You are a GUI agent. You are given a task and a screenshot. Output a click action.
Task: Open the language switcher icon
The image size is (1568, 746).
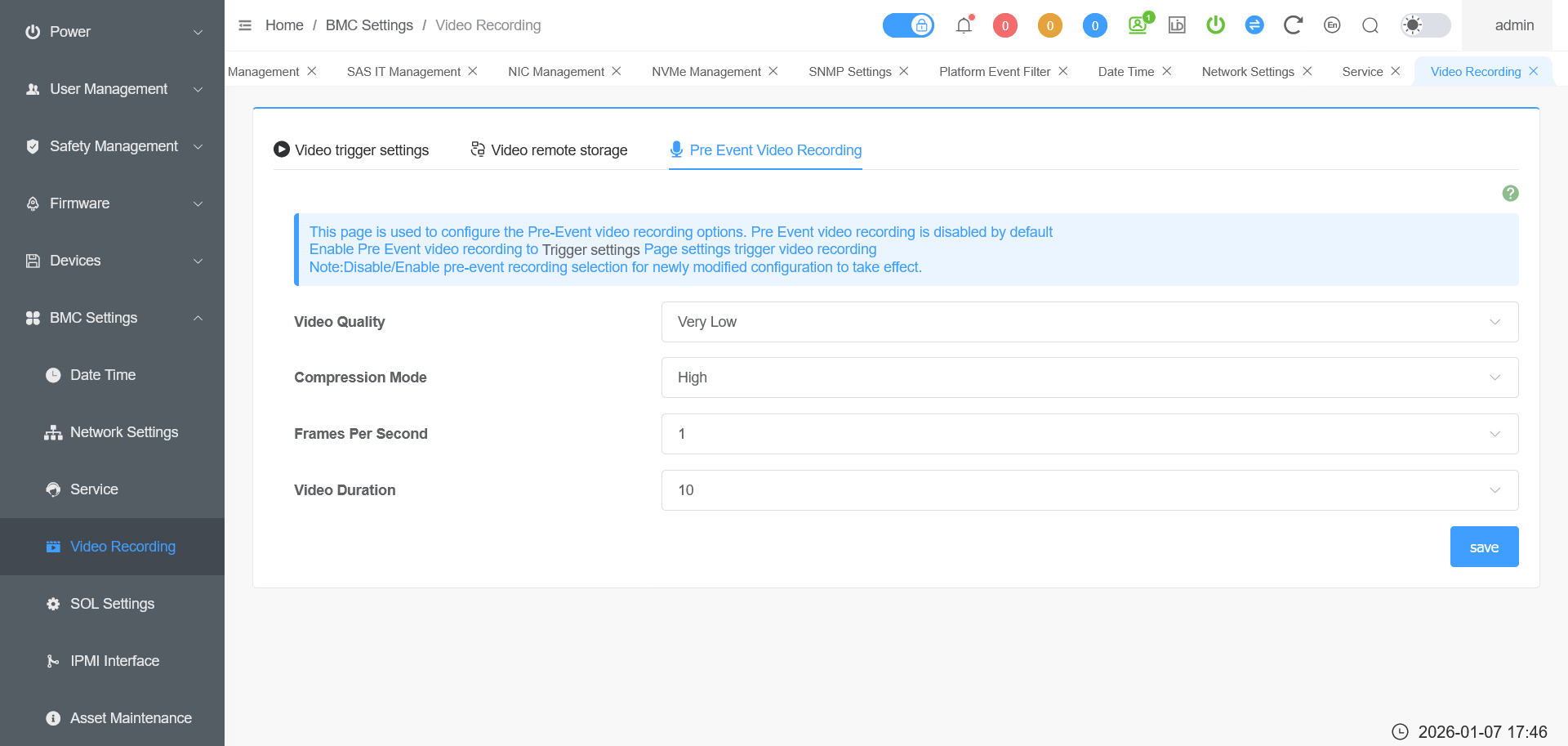coord(1332,25)
